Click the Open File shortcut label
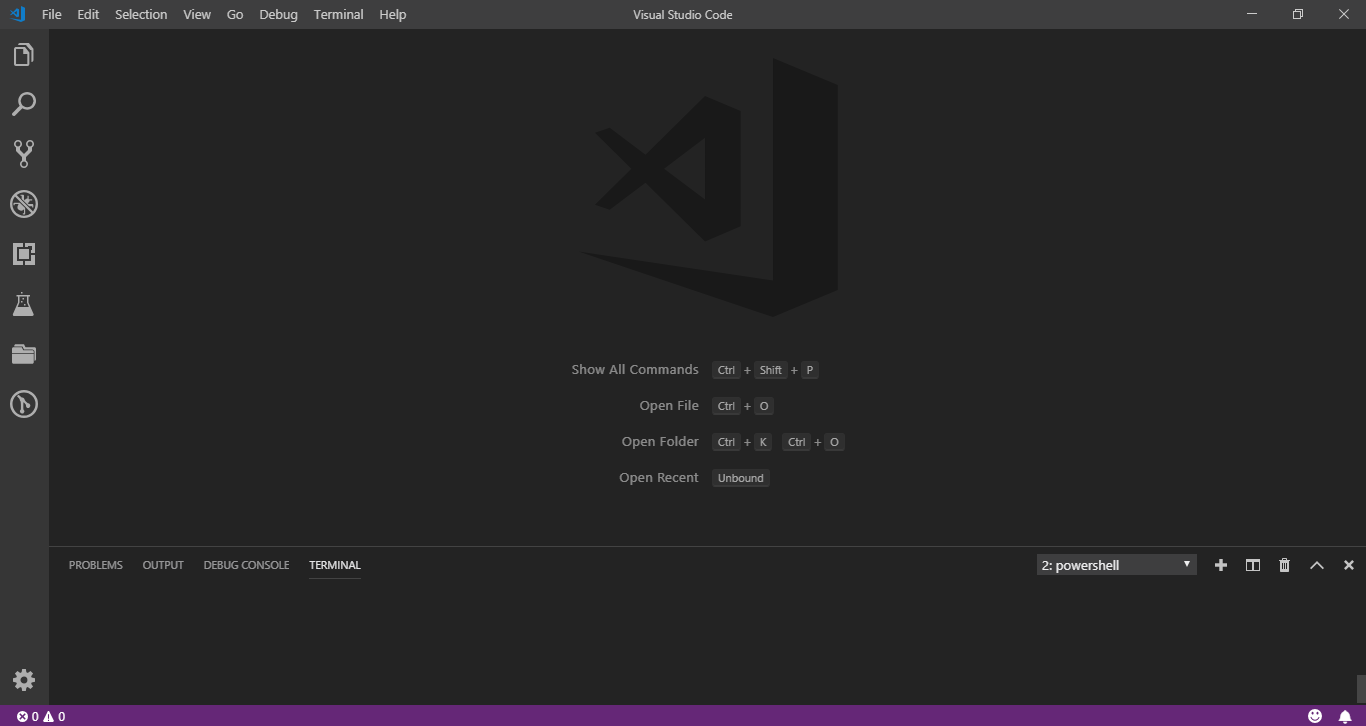This screenshot has height=726, width=1366. tap(669, 405)
